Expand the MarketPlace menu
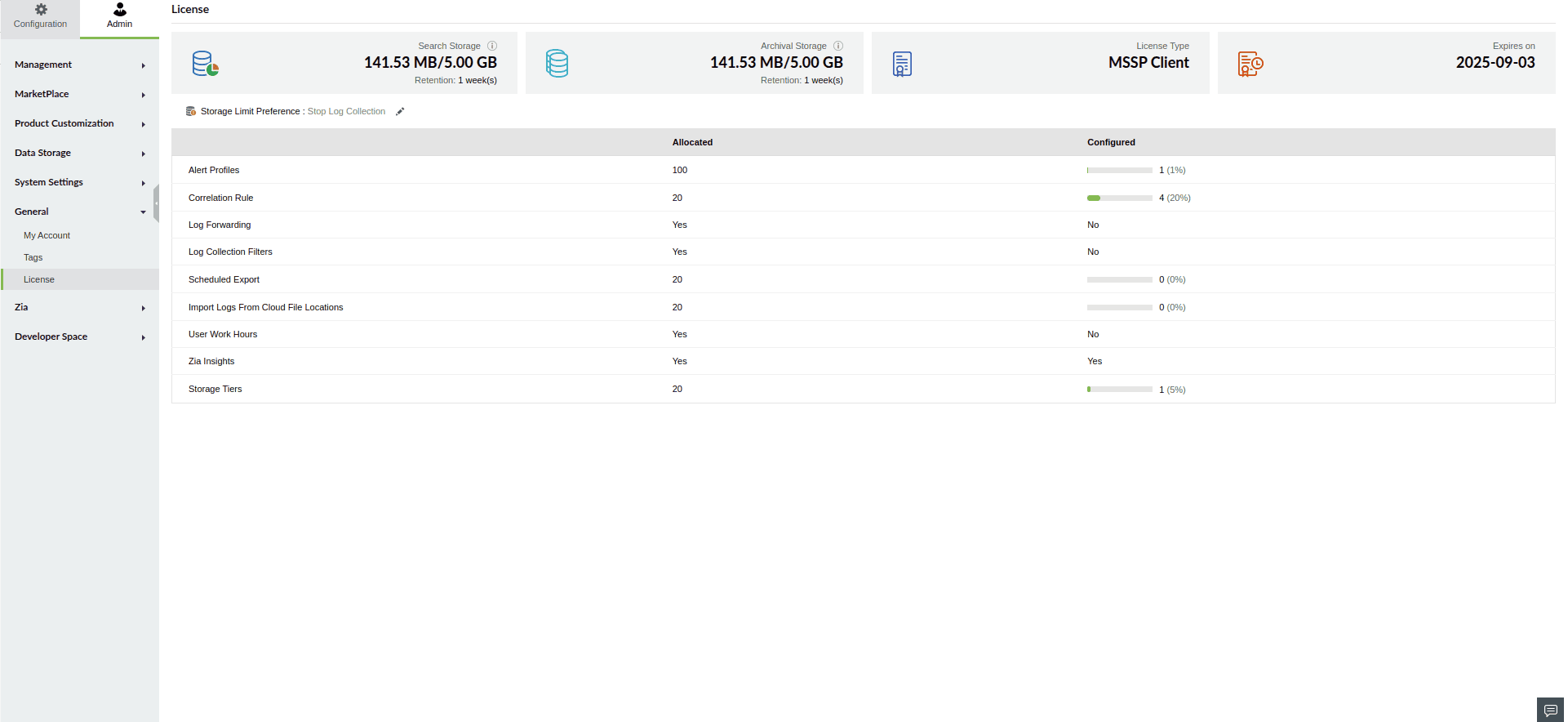This screenshot has width=1568, height=722. pos(80,94)
